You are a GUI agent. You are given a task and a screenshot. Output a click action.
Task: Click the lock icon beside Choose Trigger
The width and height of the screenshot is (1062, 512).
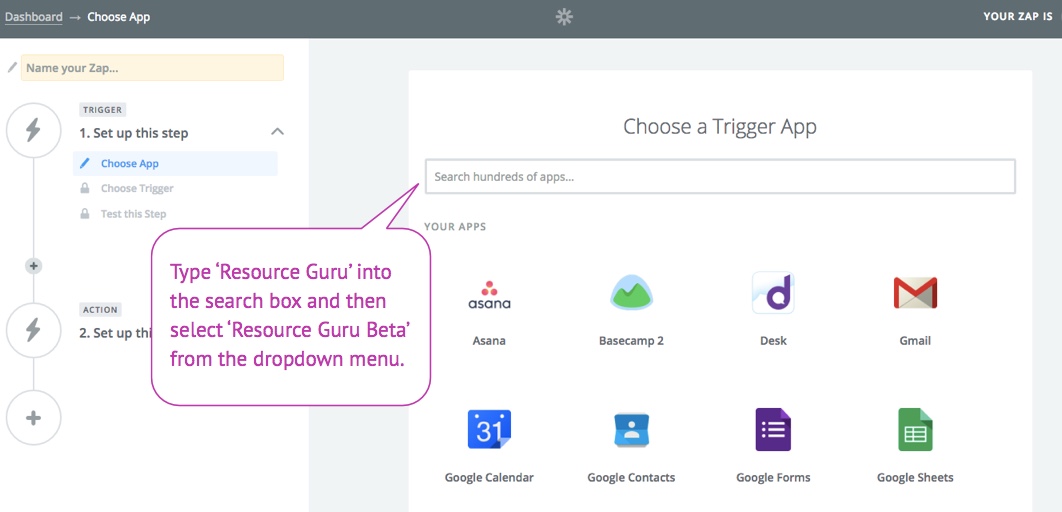[x=85, y=188]
